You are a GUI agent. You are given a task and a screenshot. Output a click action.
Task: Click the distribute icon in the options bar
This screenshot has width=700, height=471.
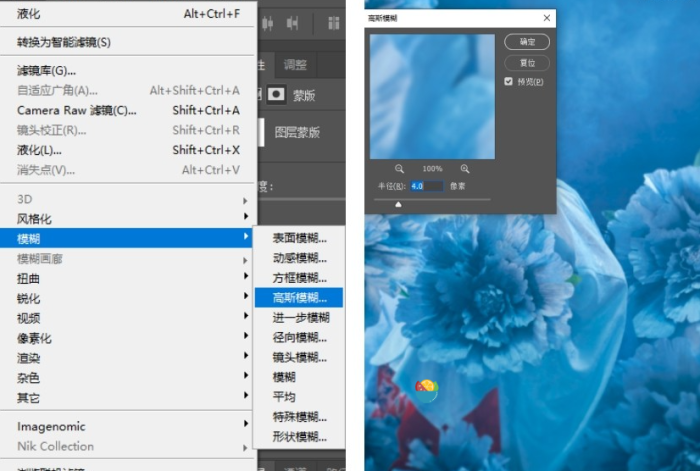click(292, 23)
